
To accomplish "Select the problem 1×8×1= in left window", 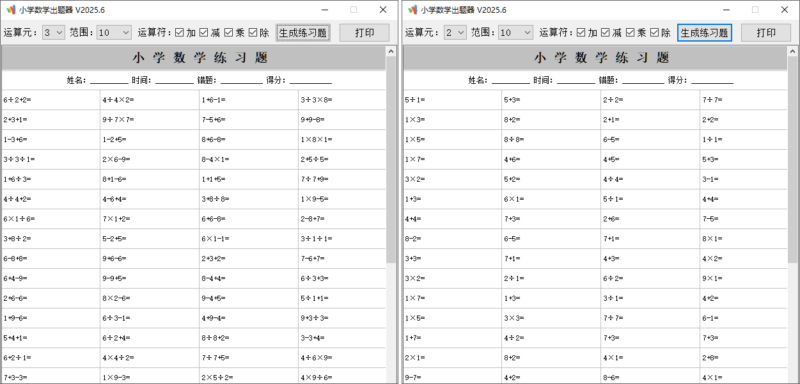I will 316,140.
